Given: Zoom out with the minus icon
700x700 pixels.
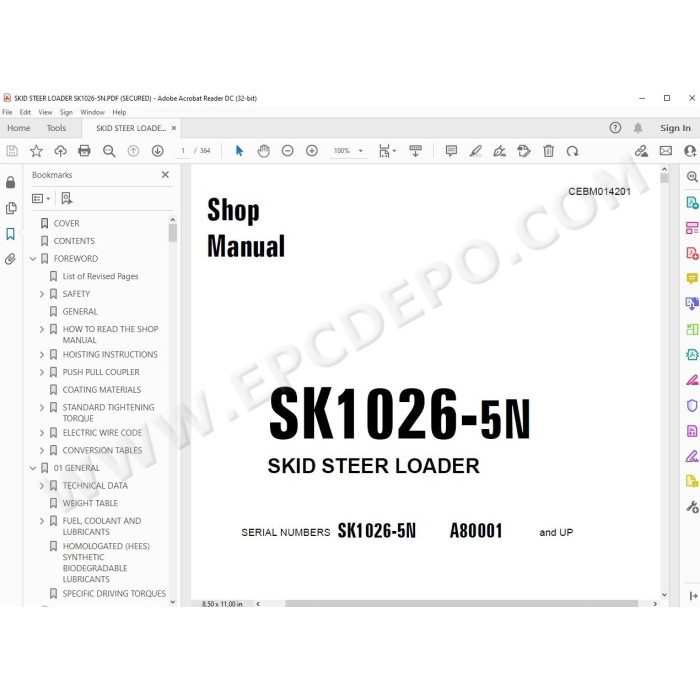Looking at the screenshot, I should pyautogui.click(x=288, y=151).
